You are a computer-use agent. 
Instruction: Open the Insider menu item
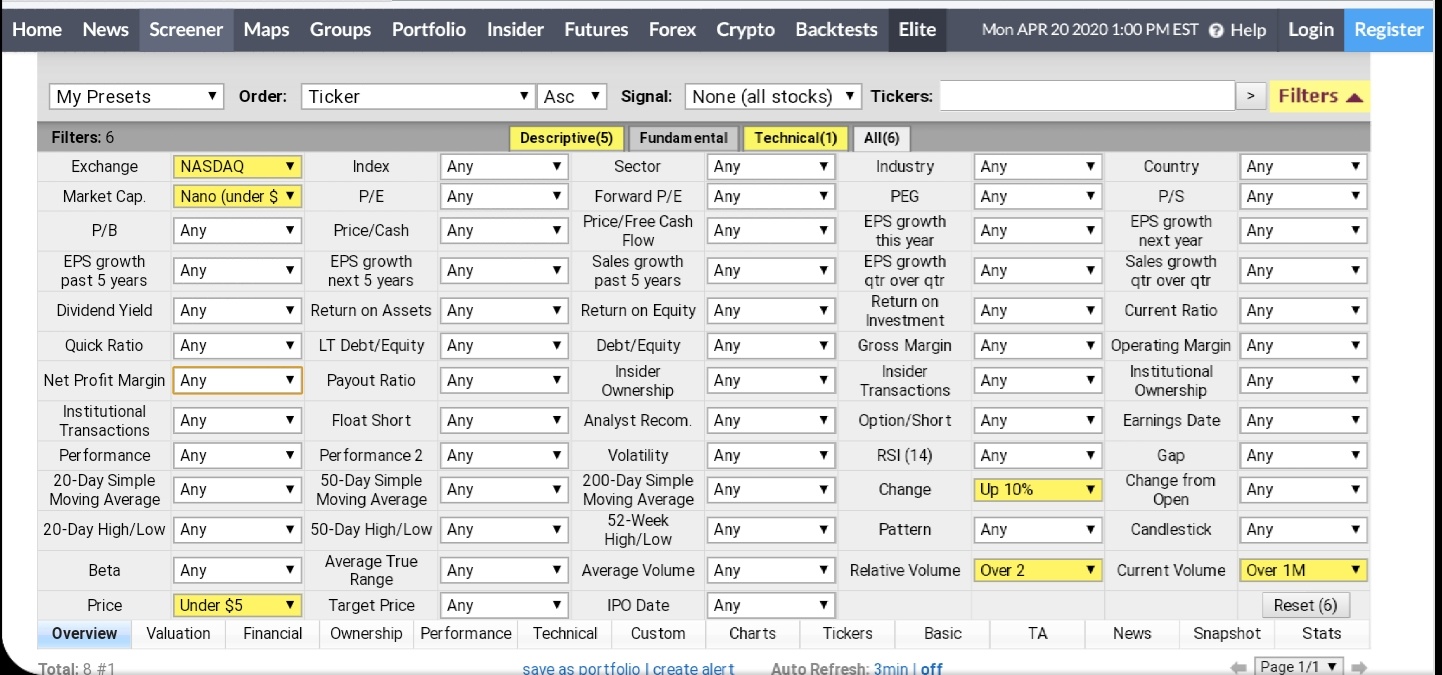515,30
